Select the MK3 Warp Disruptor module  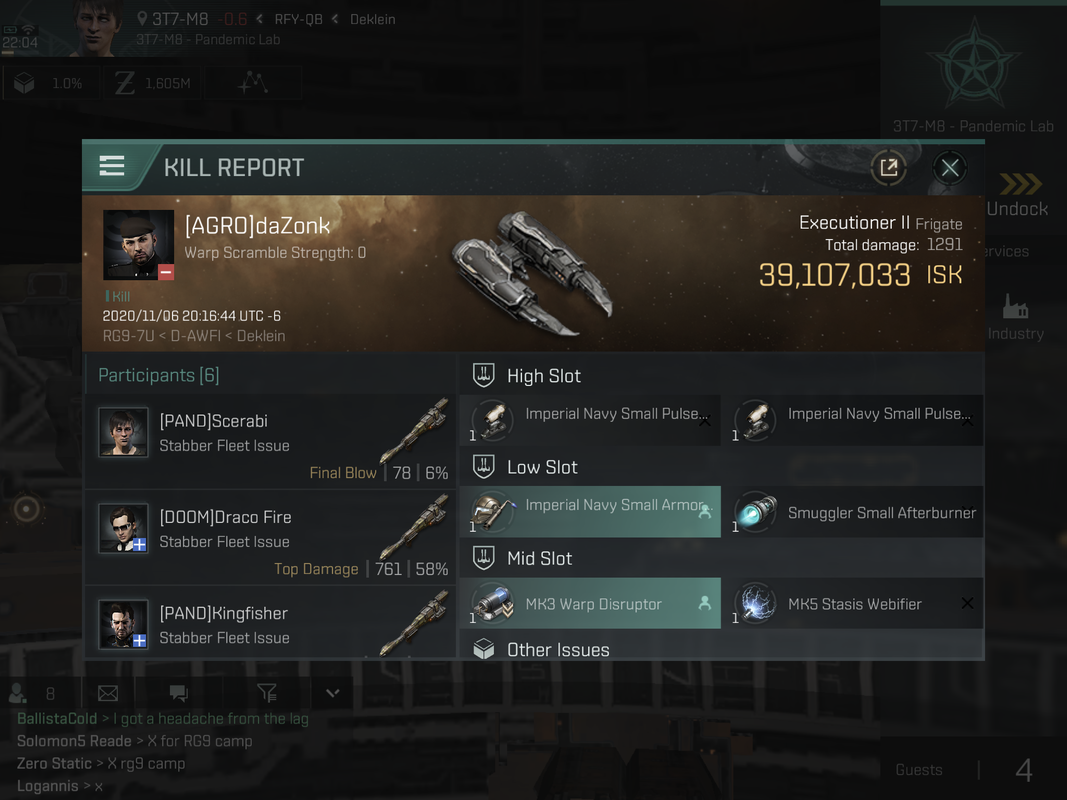click(590, 603)
